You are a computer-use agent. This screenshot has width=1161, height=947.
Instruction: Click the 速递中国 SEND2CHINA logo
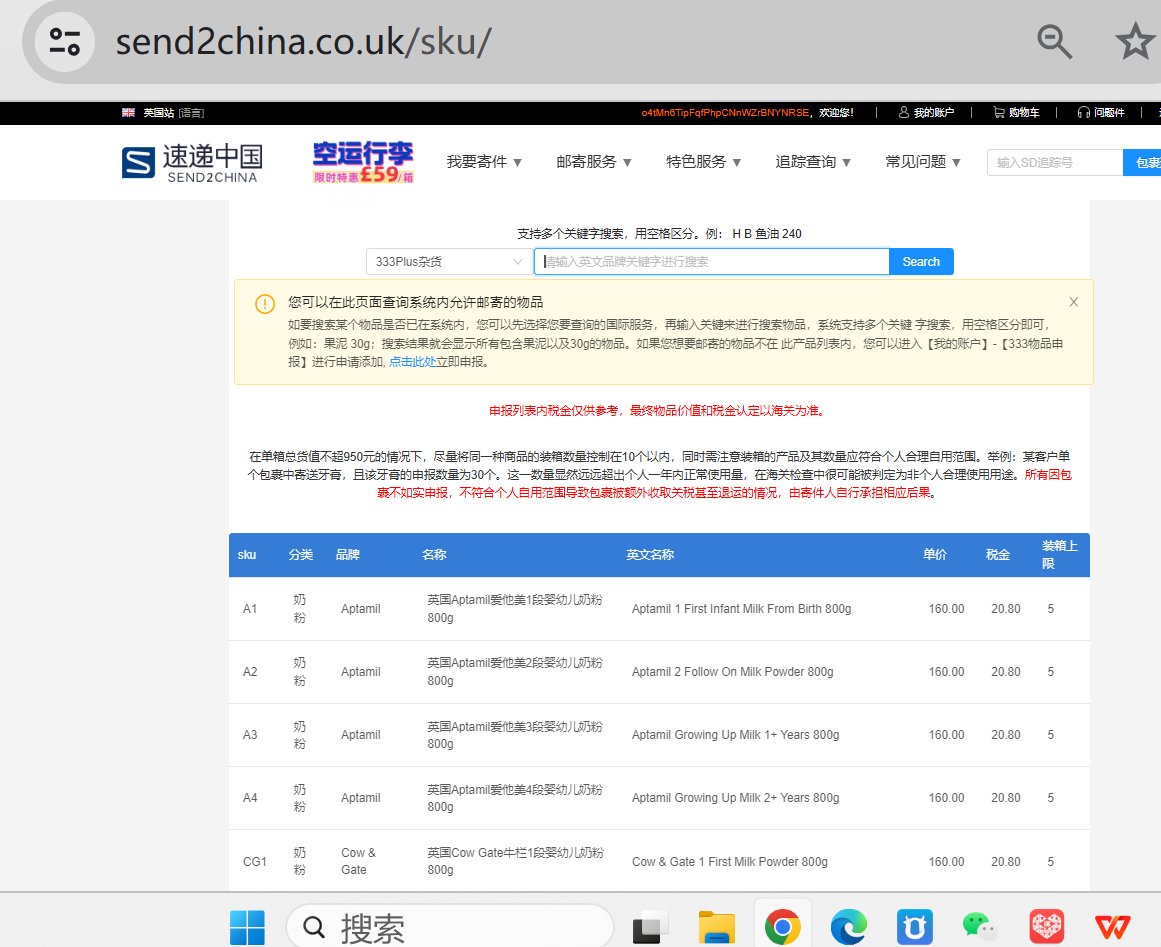193,163
